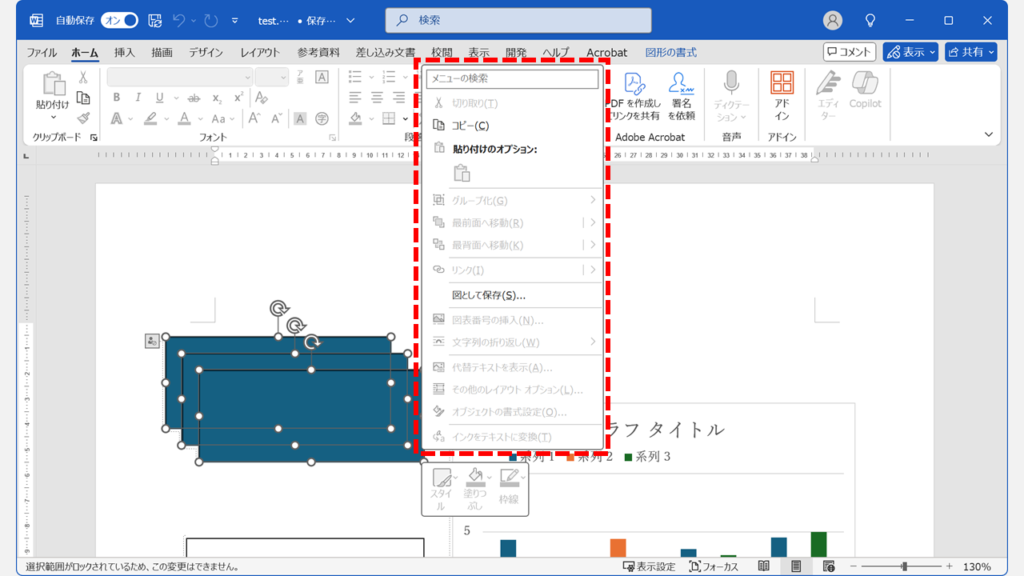Select Copy (コピー) in context menu
Image resolution: width=1024 pixels, height=576 pixels.
(512, 125)
